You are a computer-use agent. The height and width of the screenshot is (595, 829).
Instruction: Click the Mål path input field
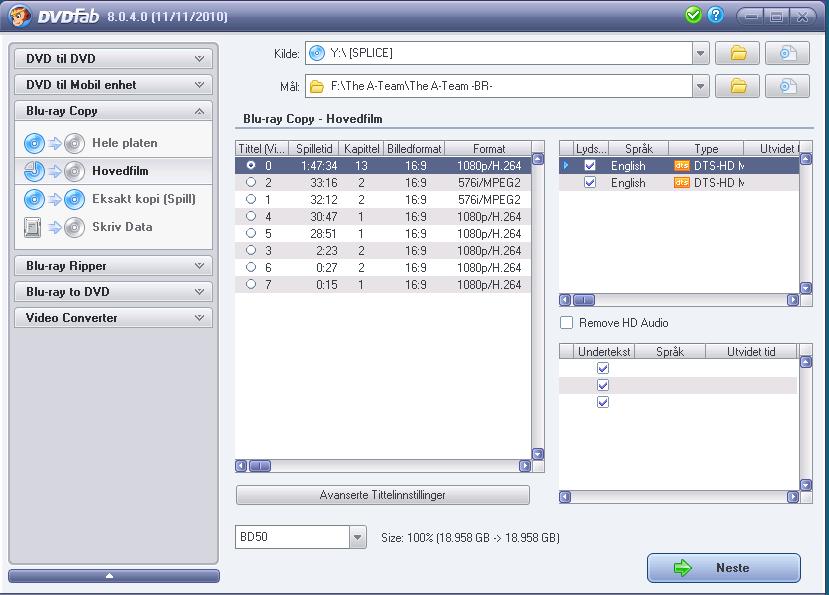tap(499, 86)
